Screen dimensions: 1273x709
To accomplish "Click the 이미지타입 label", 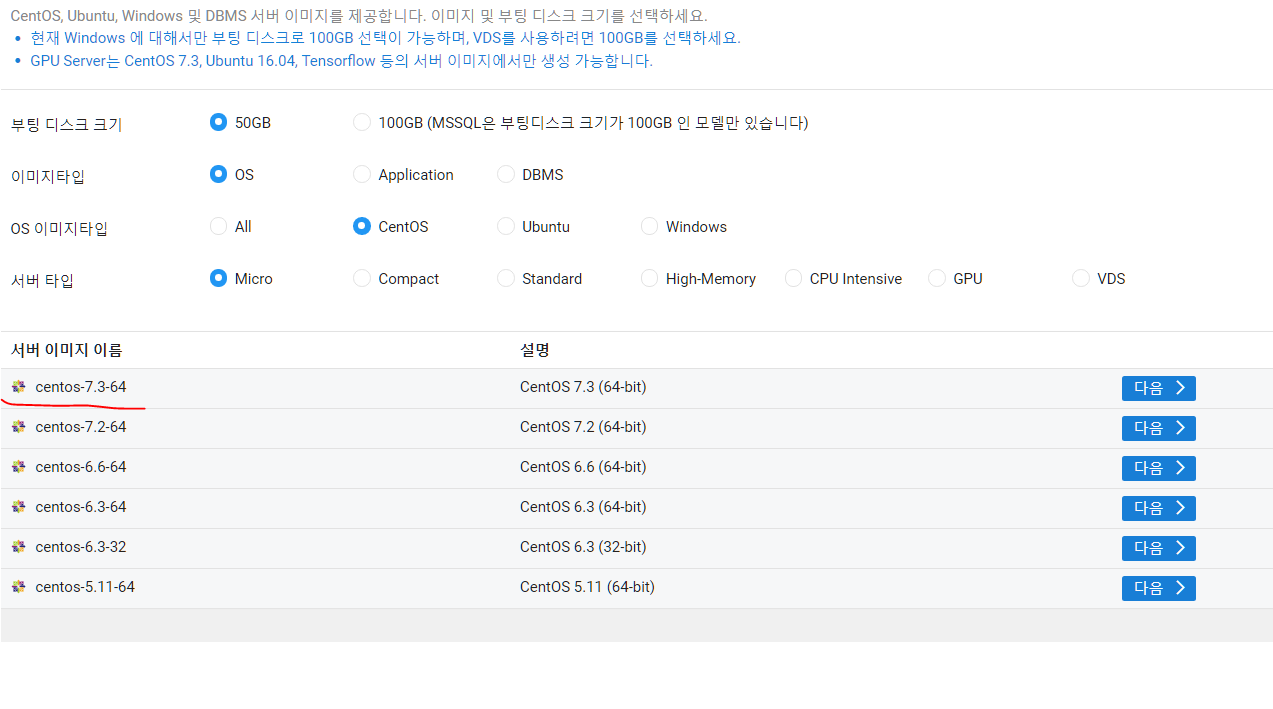I will [x=48, y=177].
